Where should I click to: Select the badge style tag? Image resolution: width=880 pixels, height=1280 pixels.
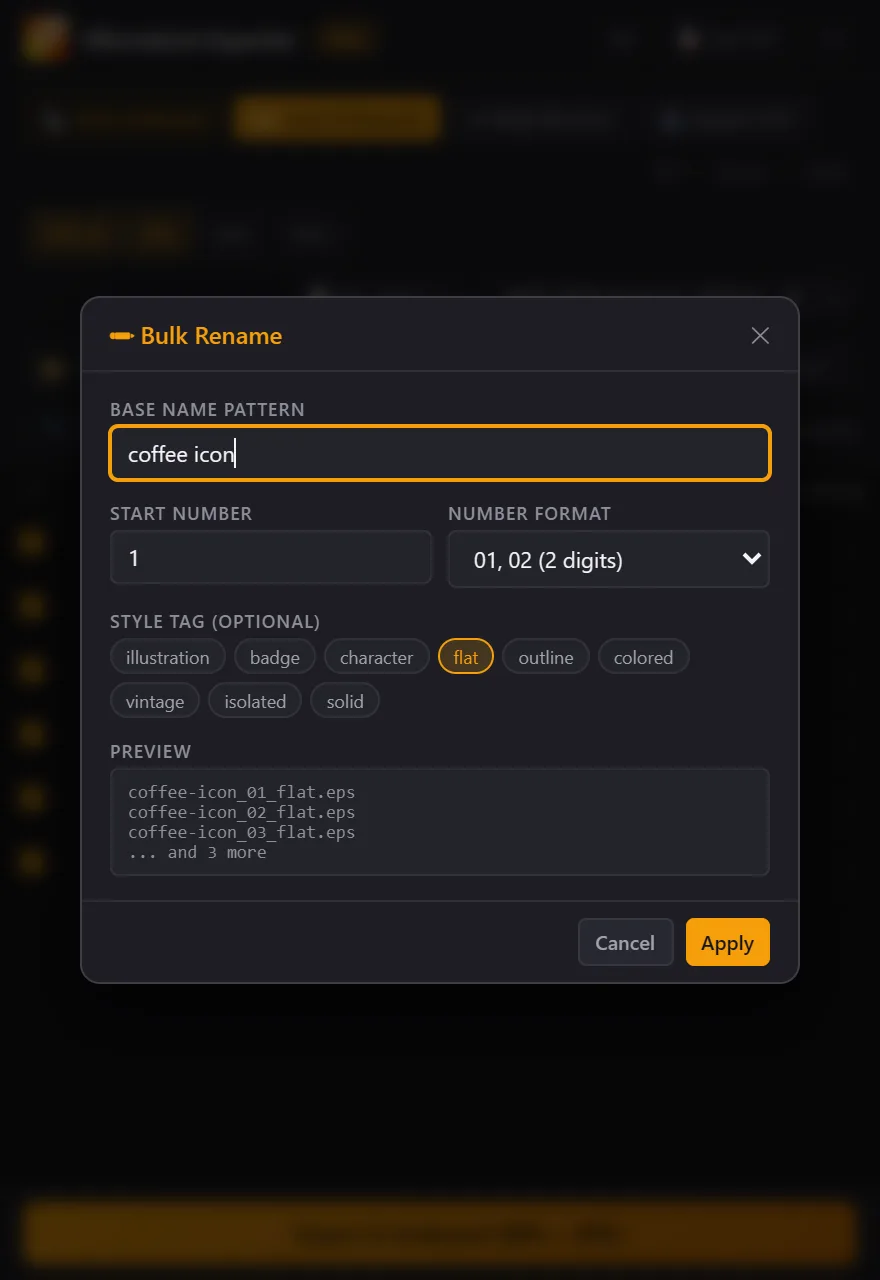275,657
